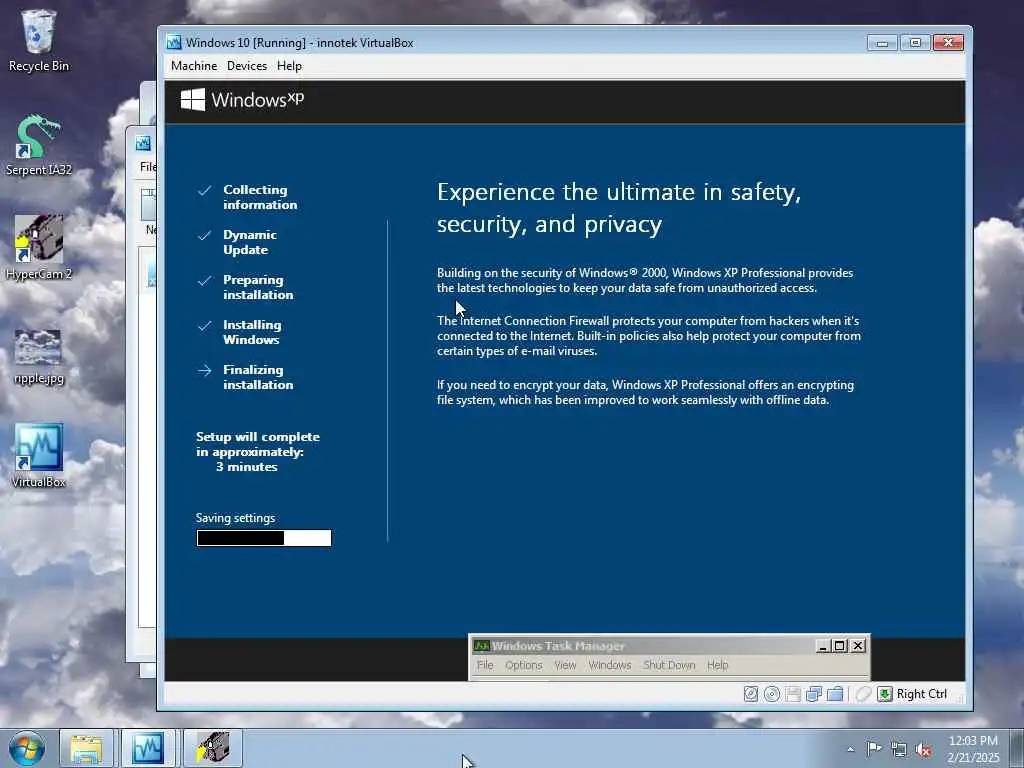Open View menu in Windows Task Manager

566,665
